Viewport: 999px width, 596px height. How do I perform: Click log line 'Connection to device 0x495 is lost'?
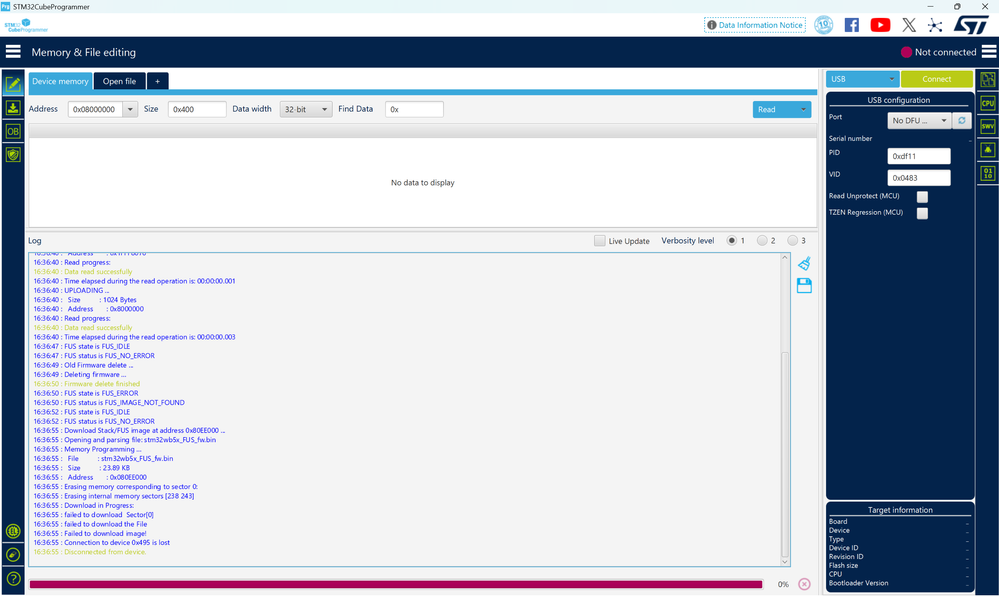(x=117, y=542)
